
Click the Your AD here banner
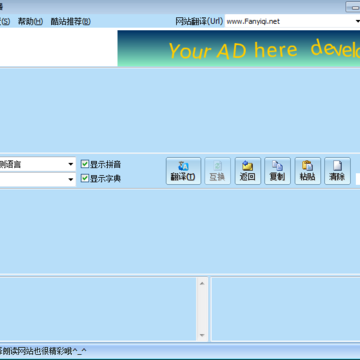(x=239, y=49)
